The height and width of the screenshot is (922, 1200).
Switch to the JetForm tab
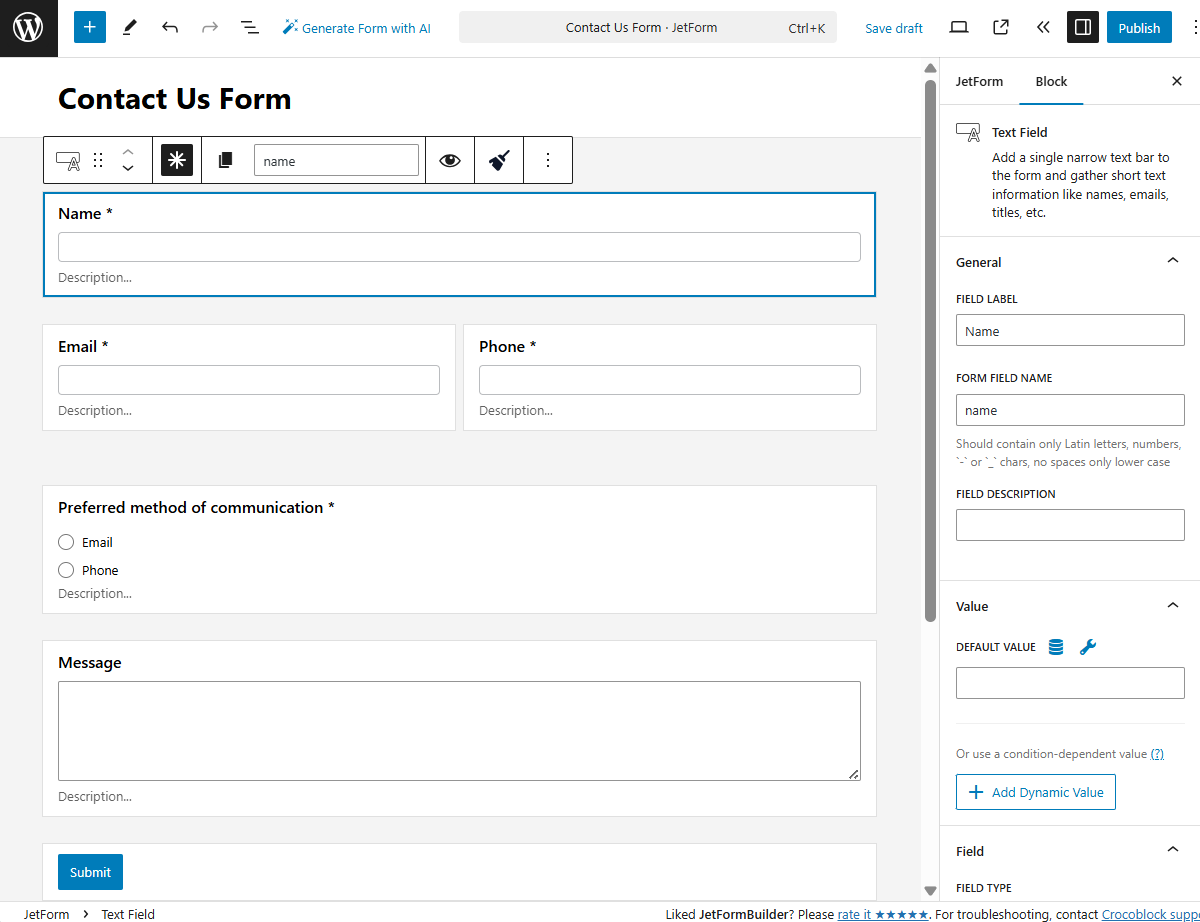click(x=979, y=81)
